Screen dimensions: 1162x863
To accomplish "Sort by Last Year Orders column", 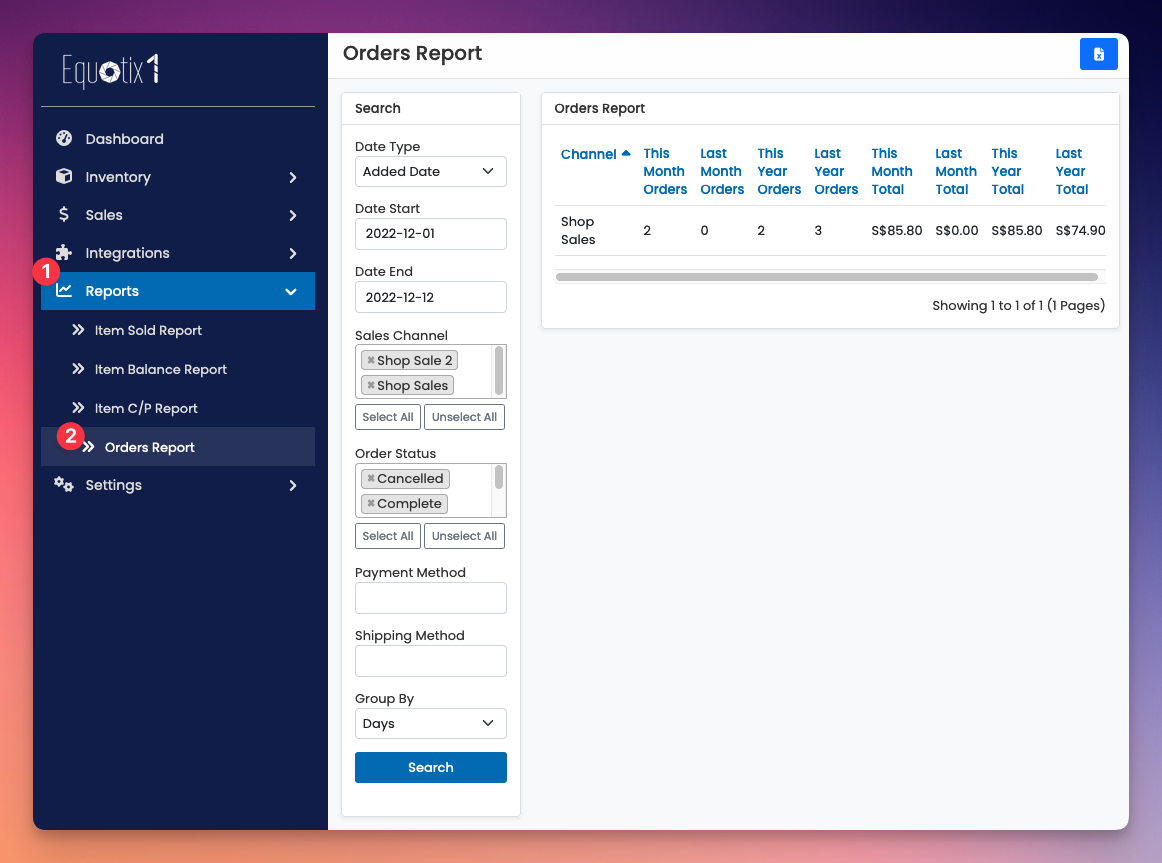I will click(836, 171).
